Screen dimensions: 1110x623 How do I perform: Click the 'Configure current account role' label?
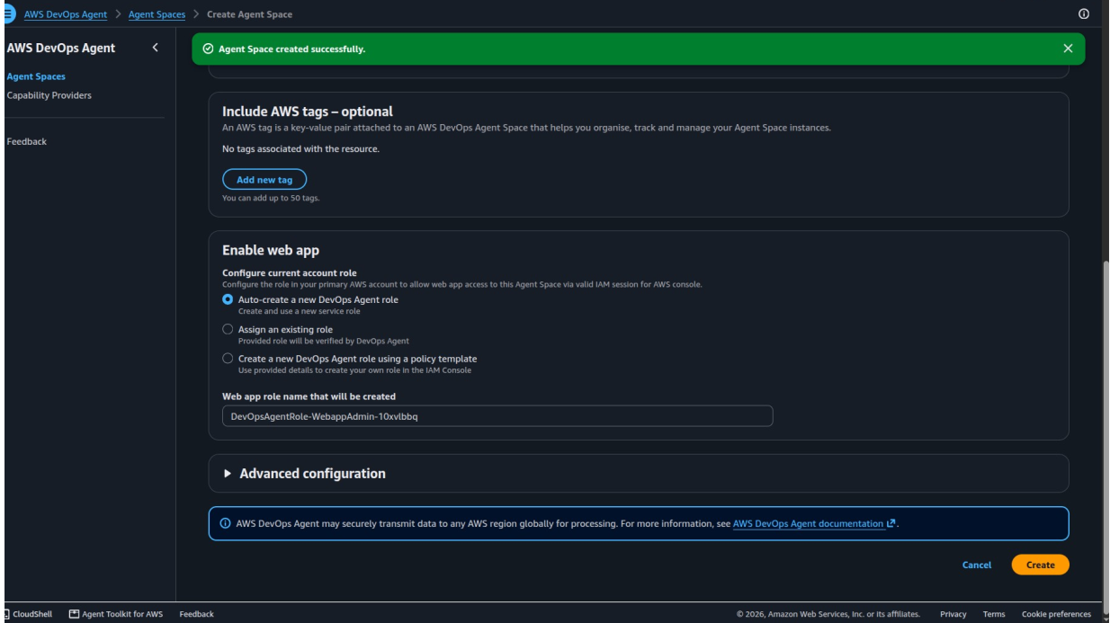pos(290,273)
